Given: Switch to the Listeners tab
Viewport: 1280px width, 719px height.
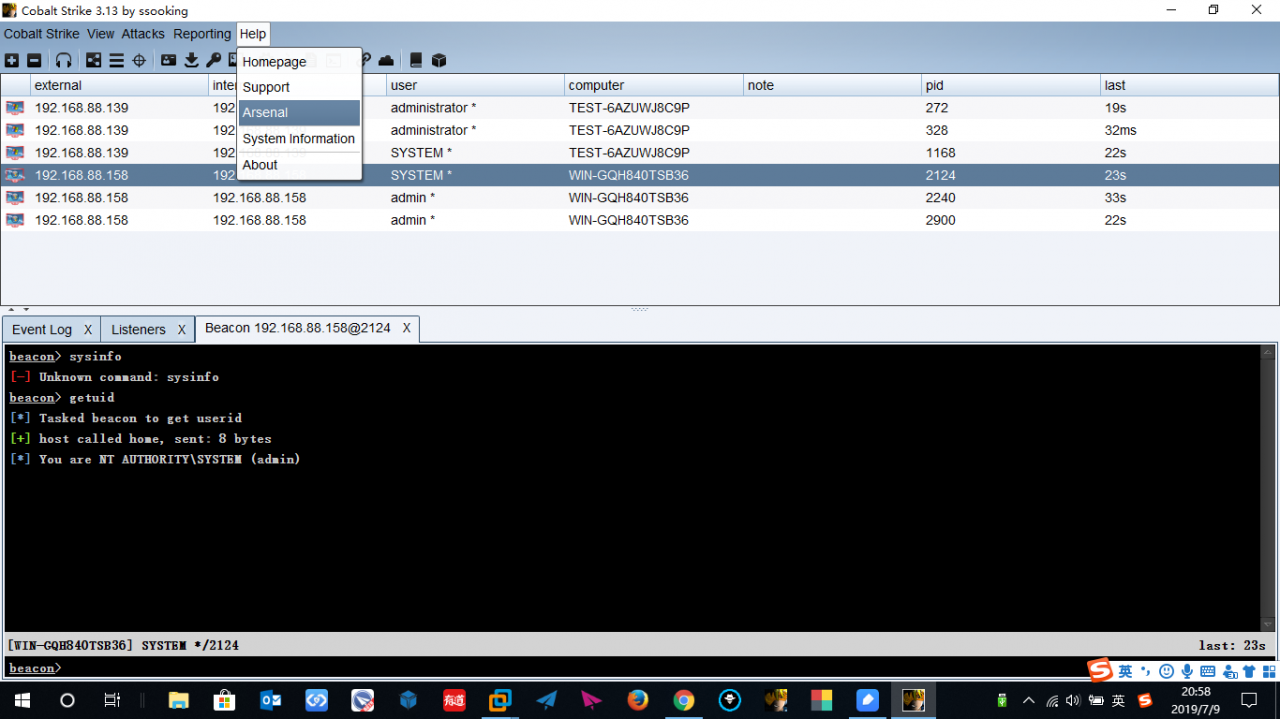Looking at the screenshot, I should pos(138,329).
